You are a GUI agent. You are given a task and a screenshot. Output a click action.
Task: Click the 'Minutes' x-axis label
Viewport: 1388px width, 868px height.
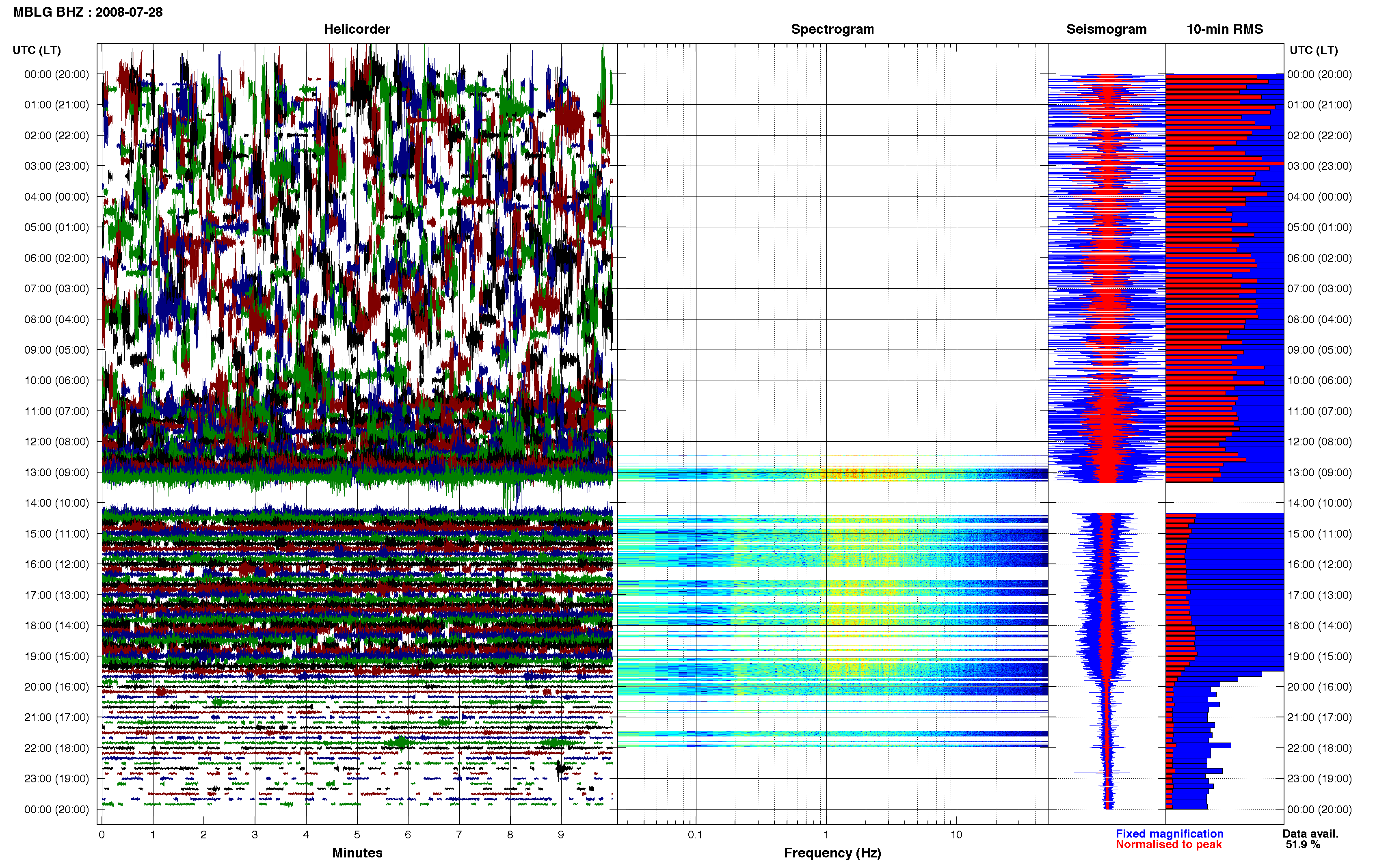coord(357,853)
